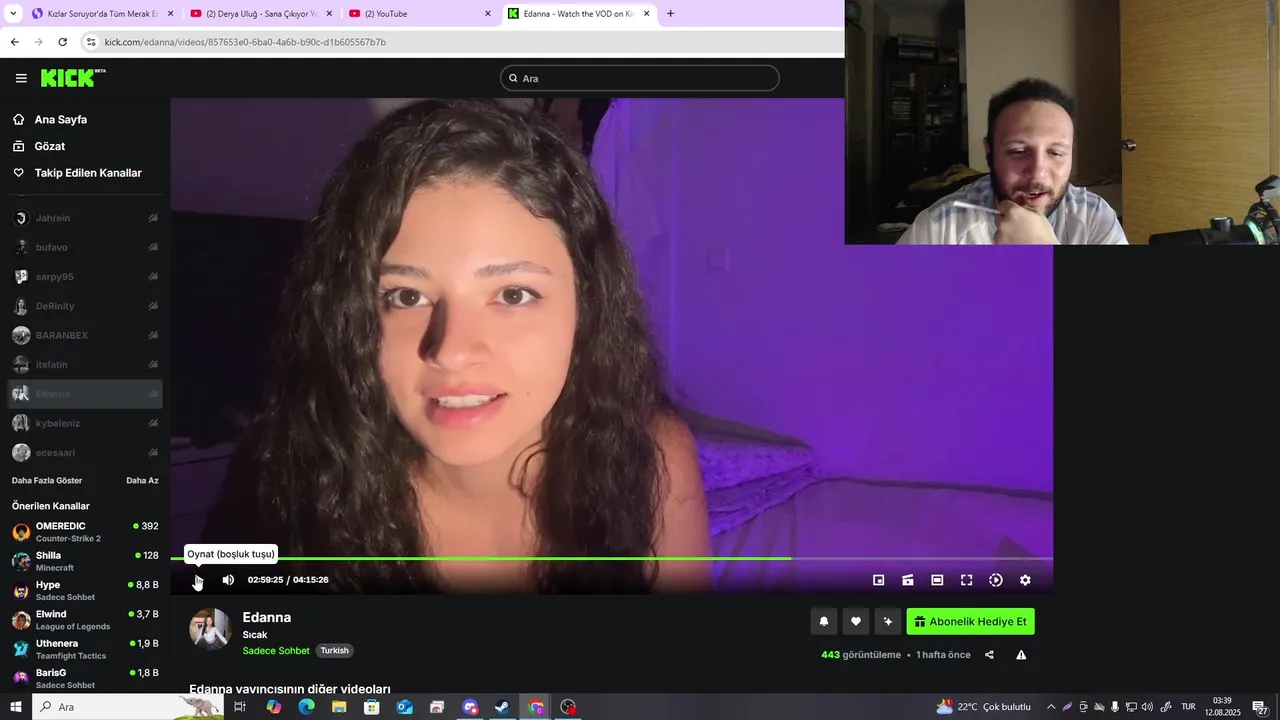The width and height of the screenshot is (1280, 720).
Task: Share the video via share icon
Action: coord(989,655)
